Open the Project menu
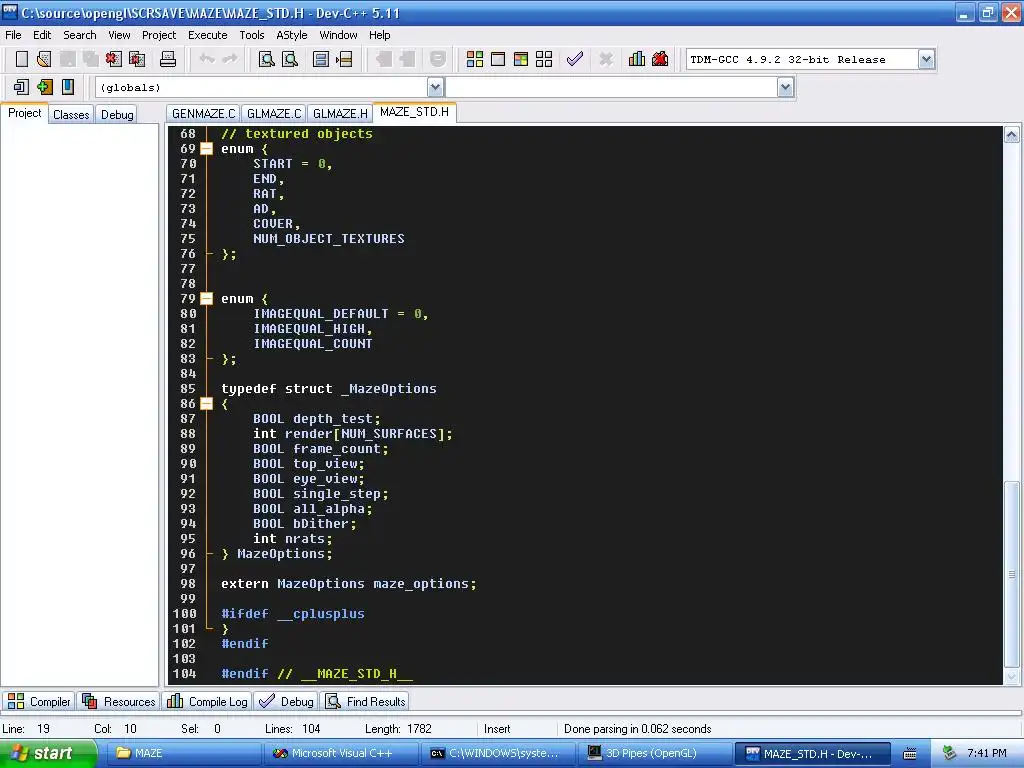Image resolution: width=1024 pixels, height=768 pixels. pos(159,35)
